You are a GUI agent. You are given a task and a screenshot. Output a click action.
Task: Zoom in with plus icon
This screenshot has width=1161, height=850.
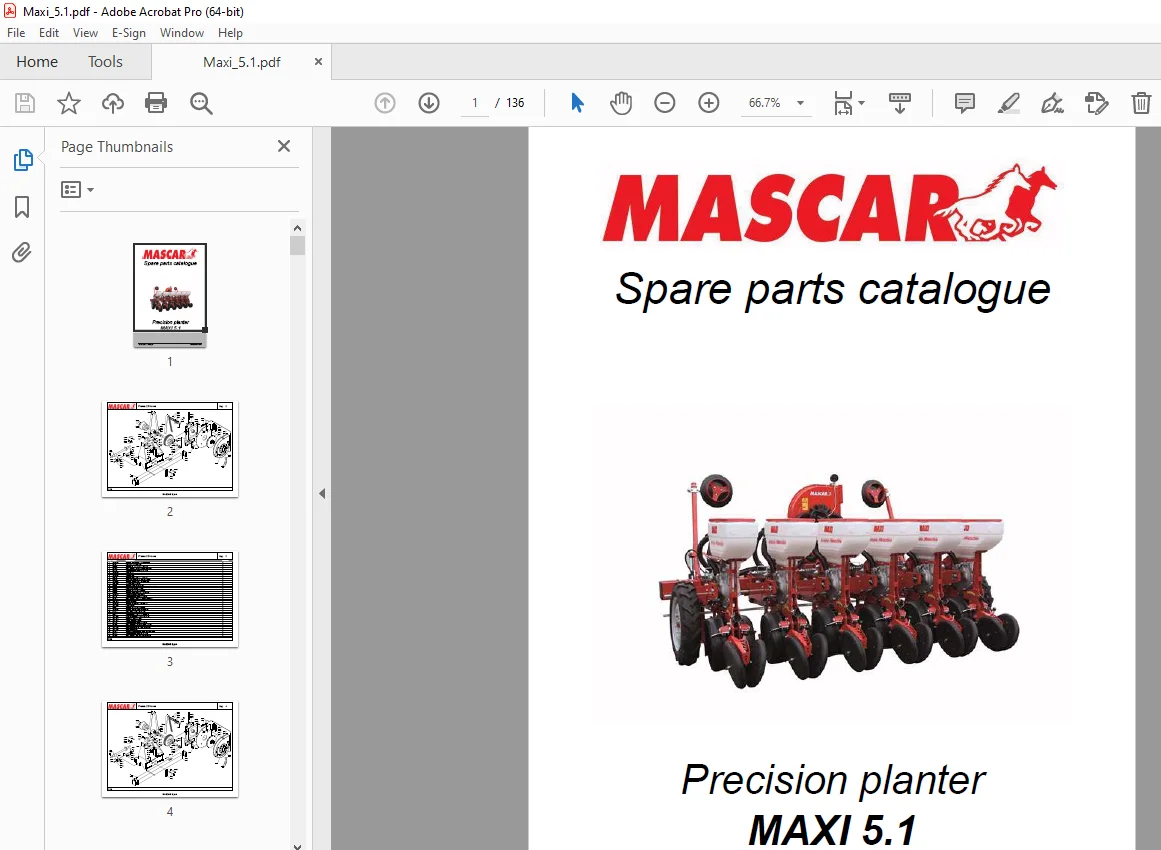[x=709, y=103]
